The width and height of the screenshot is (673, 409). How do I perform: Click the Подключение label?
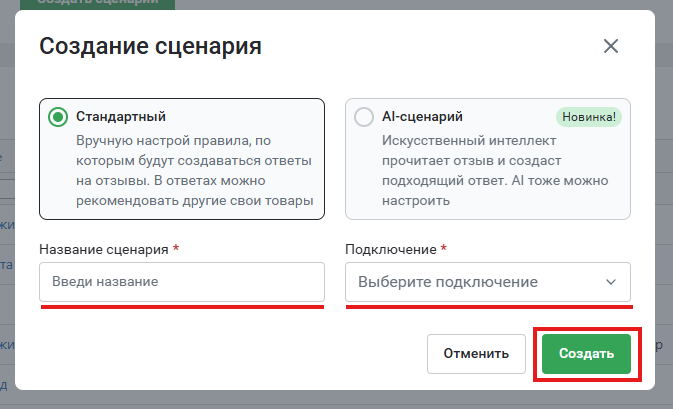[x=391, y=249]
